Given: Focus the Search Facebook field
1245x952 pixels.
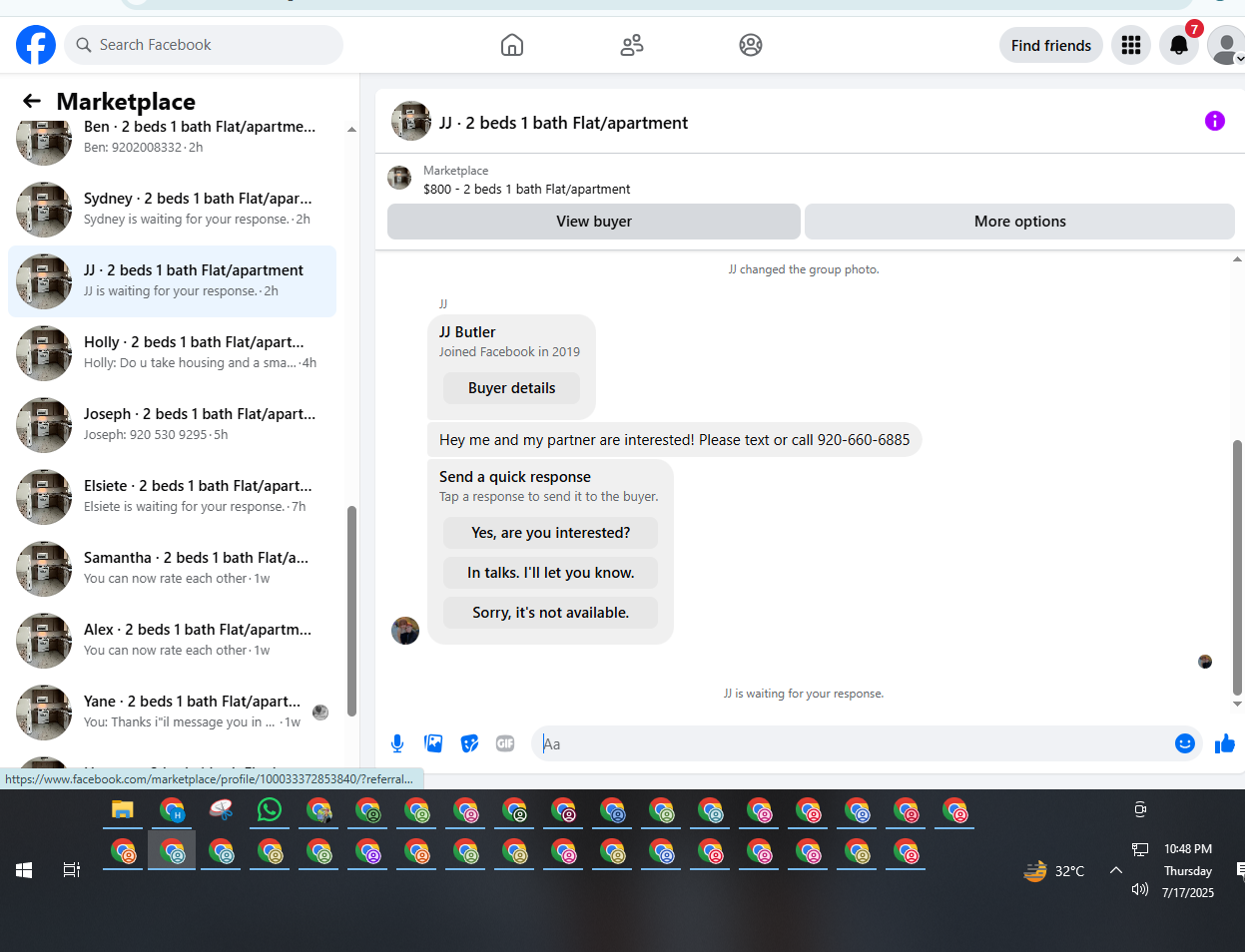Looking at the screenshot, I should pos(205,45).
